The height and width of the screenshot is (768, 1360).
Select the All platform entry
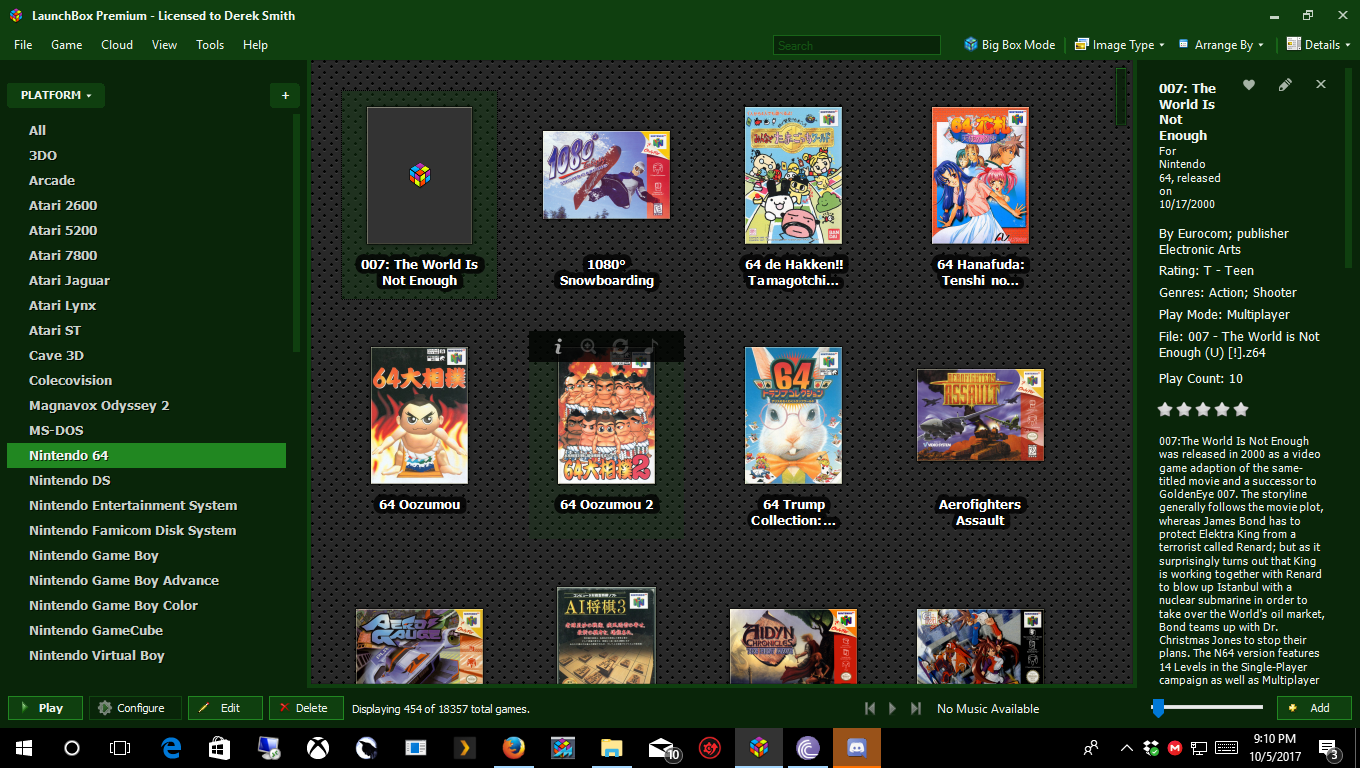[x=37, y=130]
